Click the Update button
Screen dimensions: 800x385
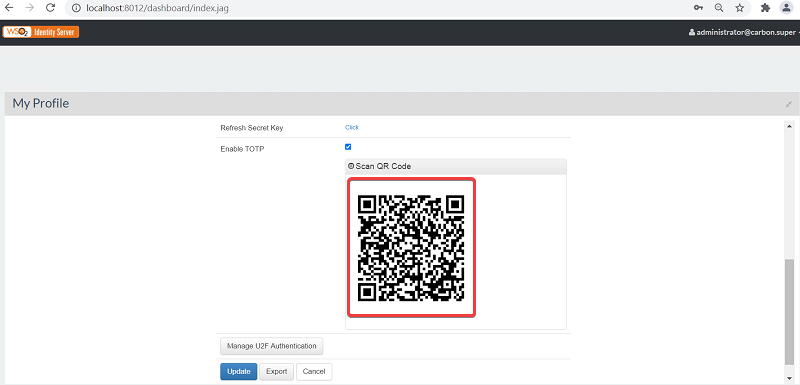pyautogui.click(x=239, y=372)
